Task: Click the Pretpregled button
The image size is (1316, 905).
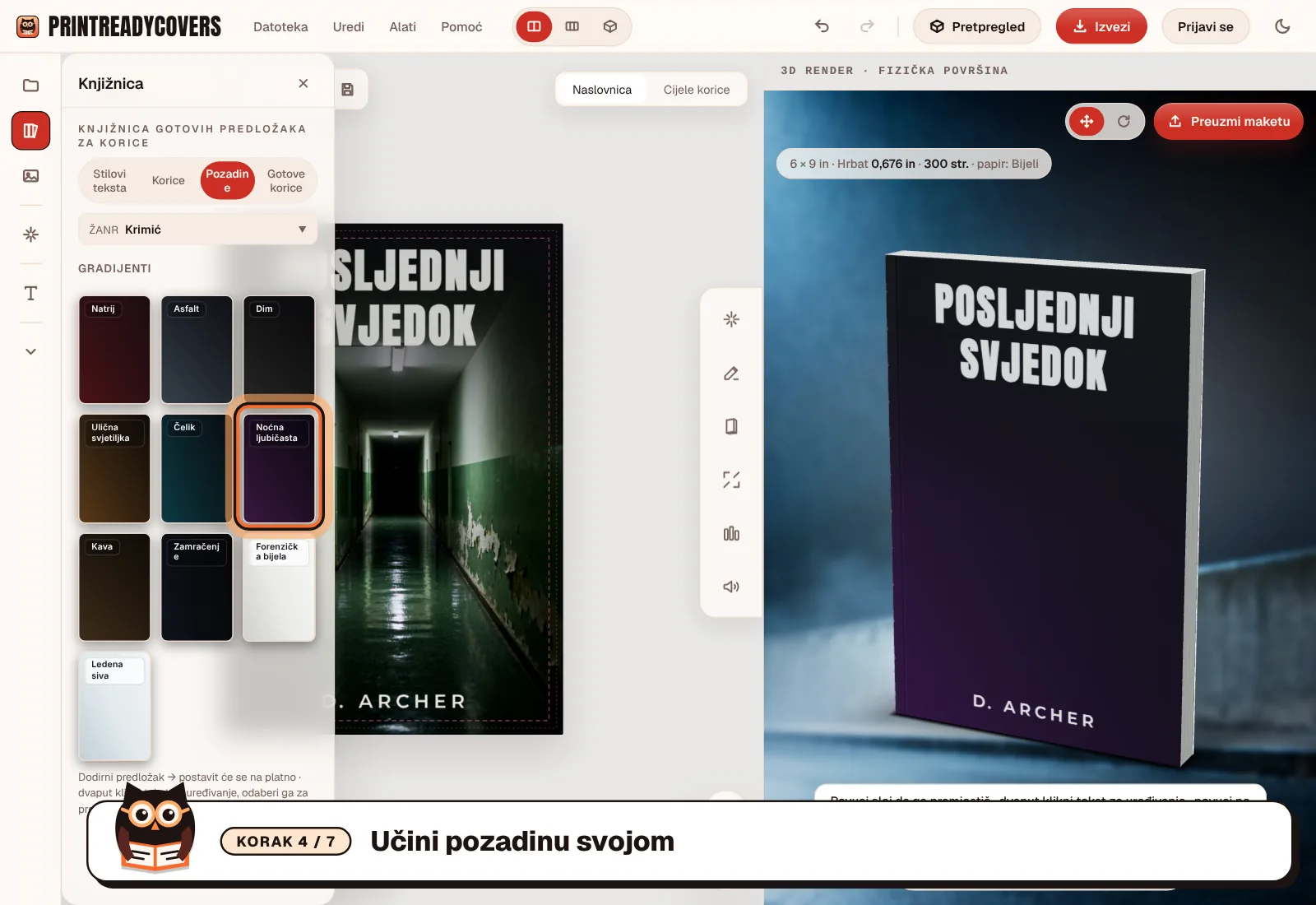Action: pyautogui.click(x=977, y=26)
